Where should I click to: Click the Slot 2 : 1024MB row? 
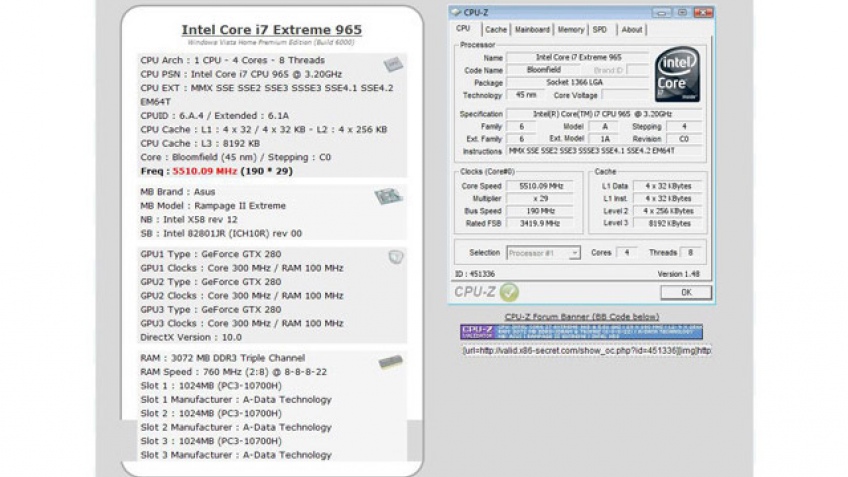[x=210, y=414]
